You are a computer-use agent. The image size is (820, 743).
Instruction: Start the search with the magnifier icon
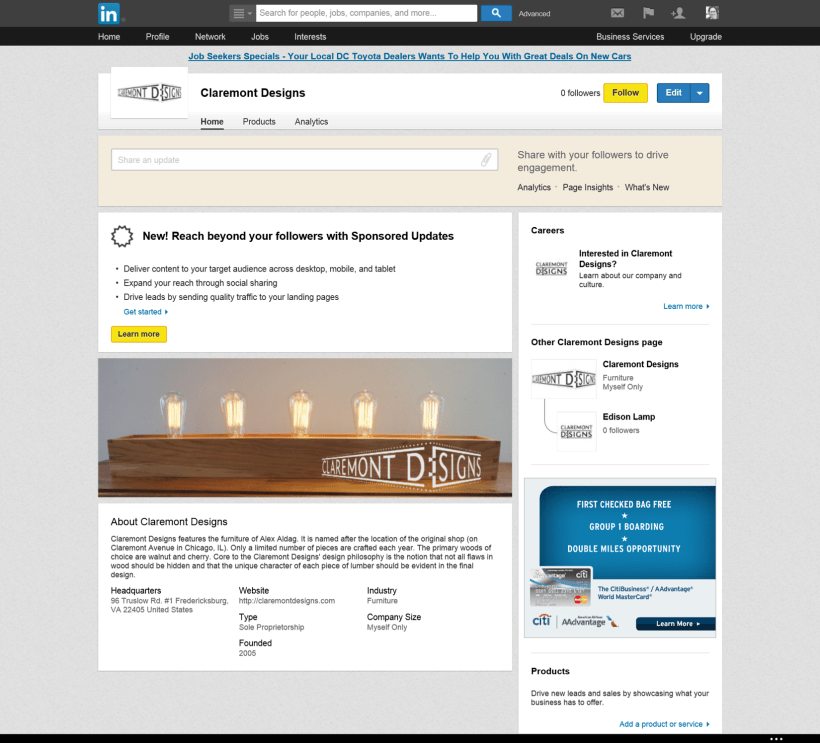[x=496, y=13]
